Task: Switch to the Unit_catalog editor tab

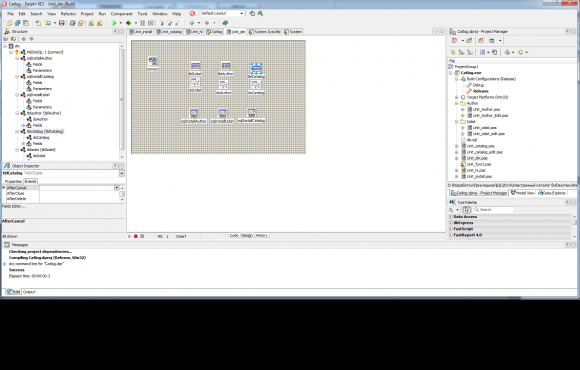Action: [x=169, y=32]
